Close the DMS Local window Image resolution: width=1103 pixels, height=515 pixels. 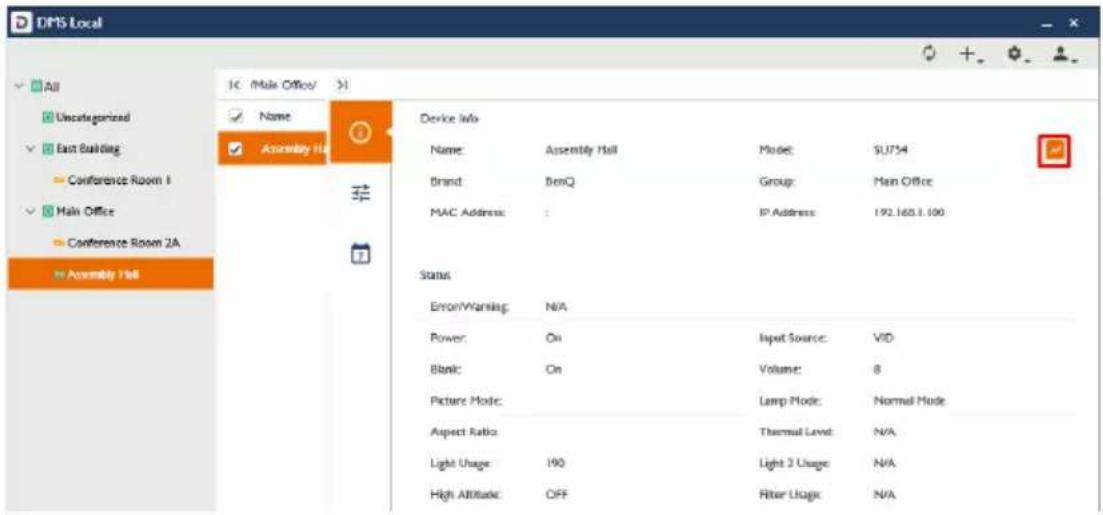pyautogui.click(x=1074, y=23)
